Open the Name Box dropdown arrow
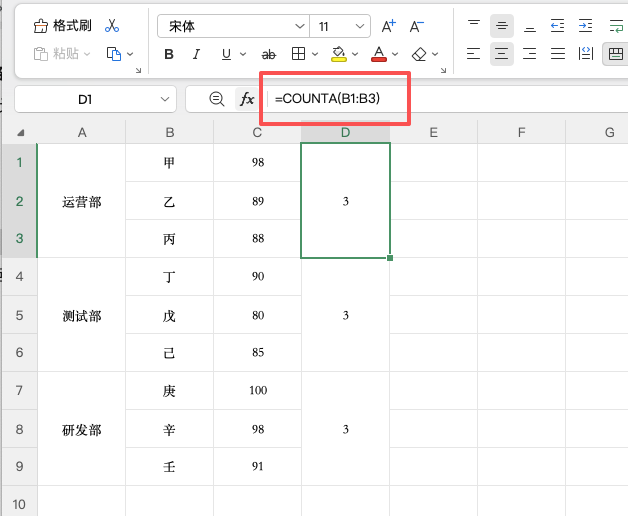628x516 pixels. tap(165, 99)
